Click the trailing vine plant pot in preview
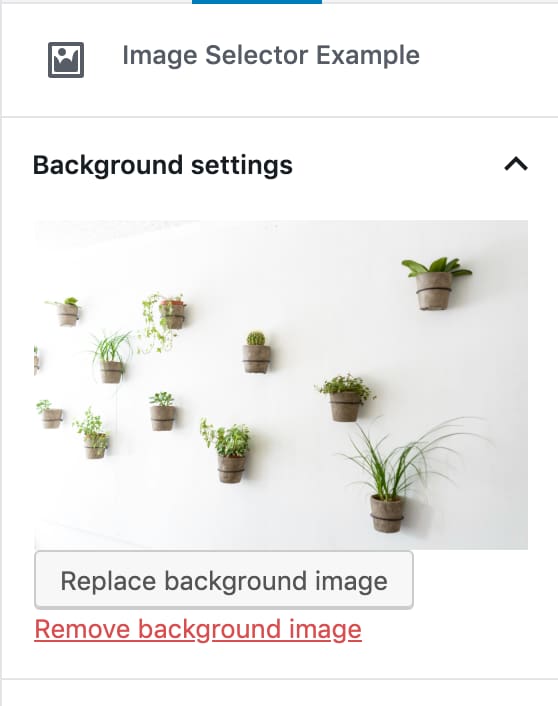The width and height of the screenshot is (558, 706). point(172,313)
